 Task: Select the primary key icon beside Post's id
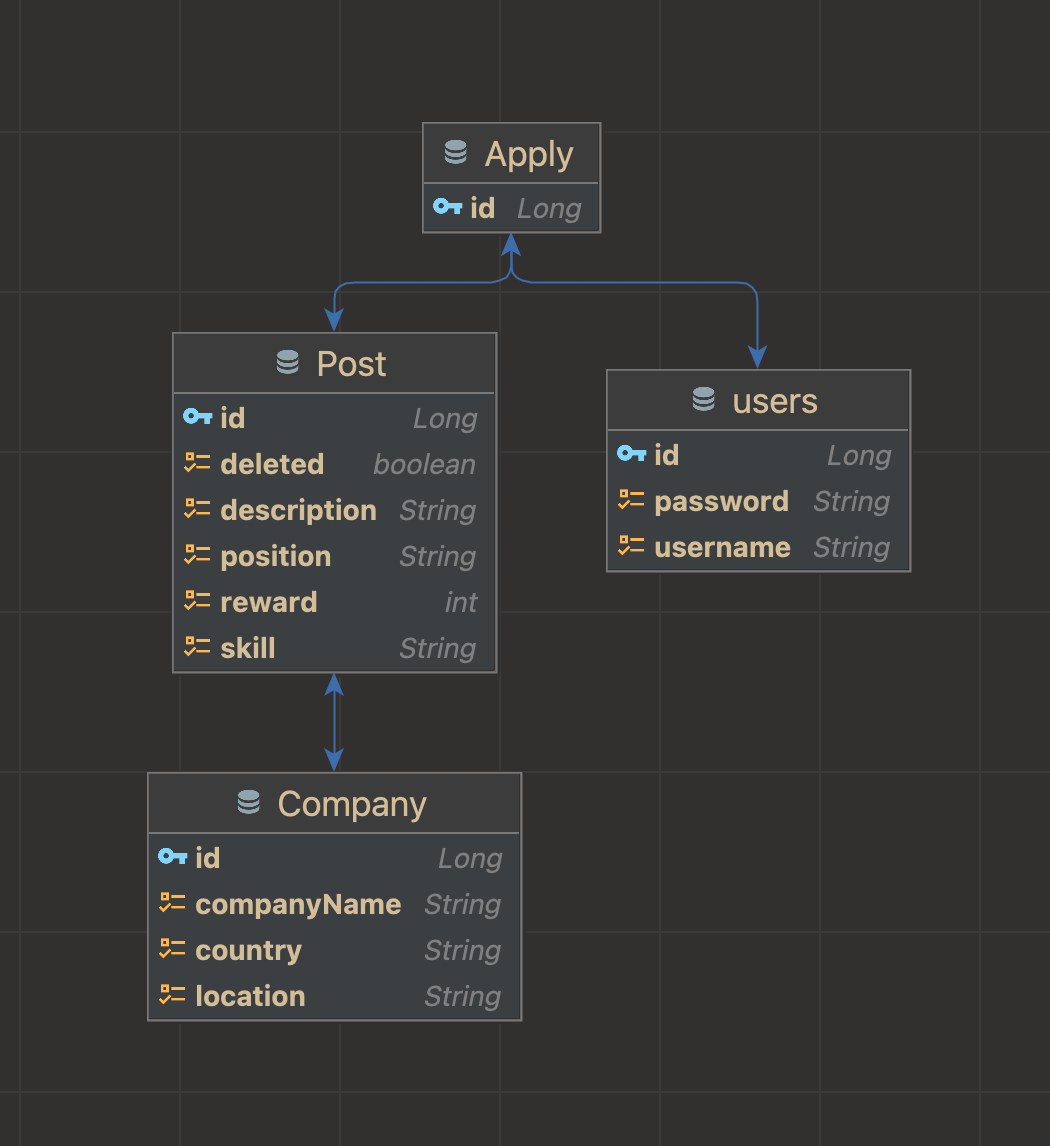(x=196, y=417)
